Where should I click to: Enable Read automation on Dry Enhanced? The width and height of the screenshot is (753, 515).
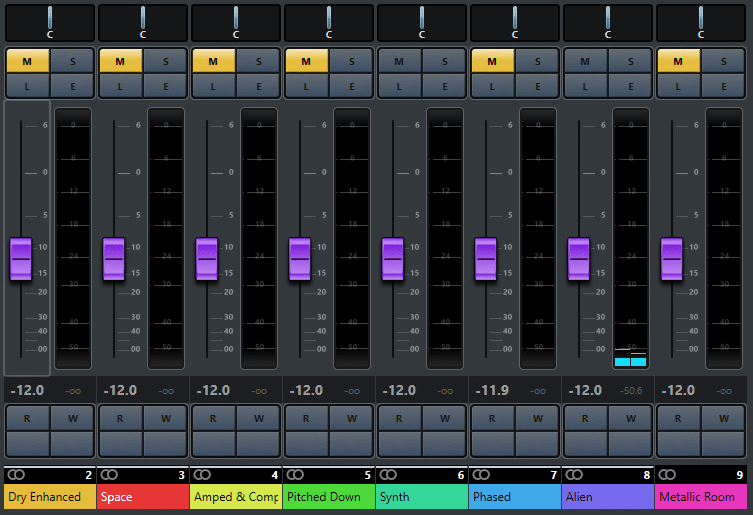coord(27,418)
